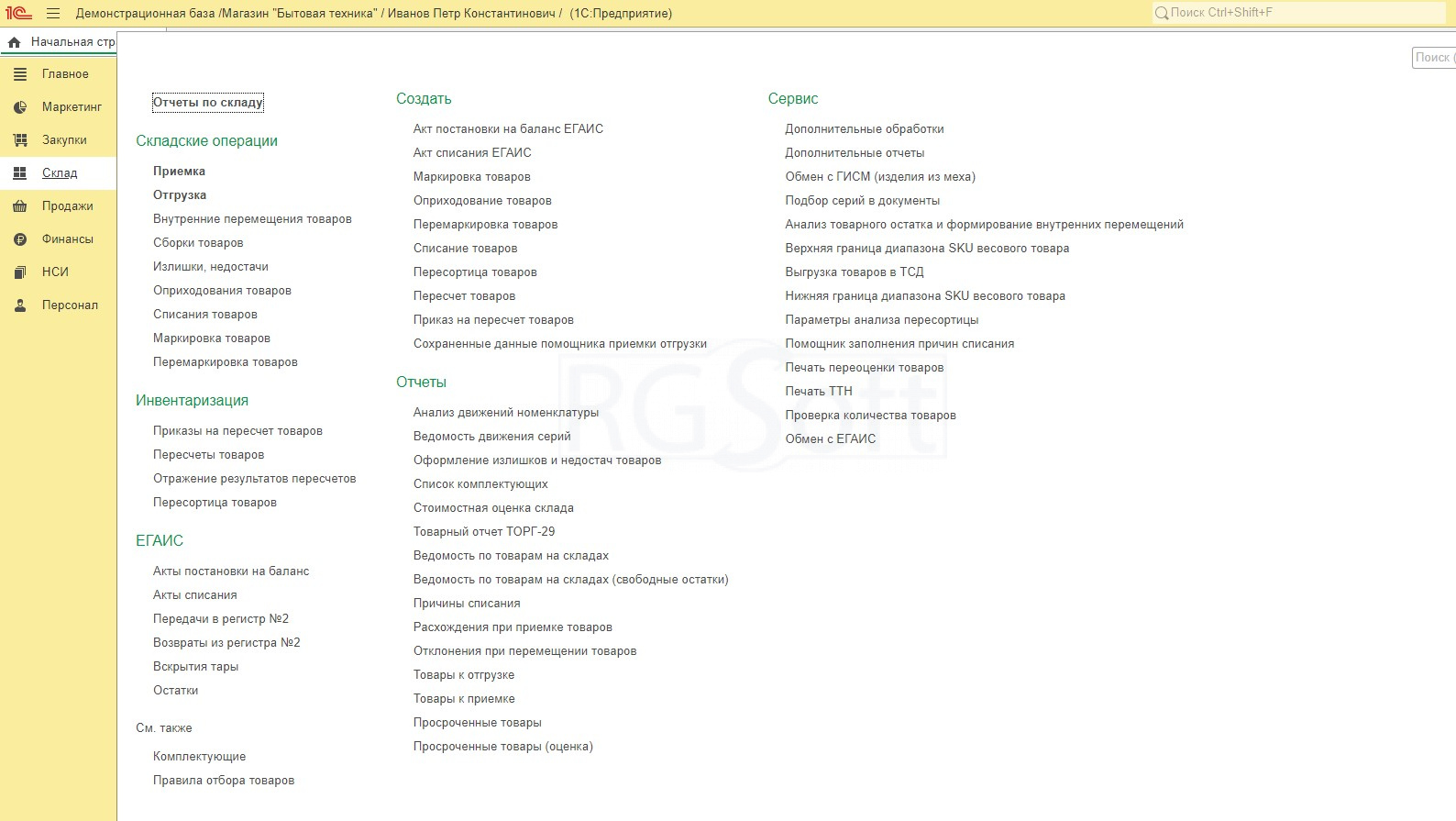1456x821 pixels.
Task: Create Оприходование товаров document
Action: coord(482,201)
